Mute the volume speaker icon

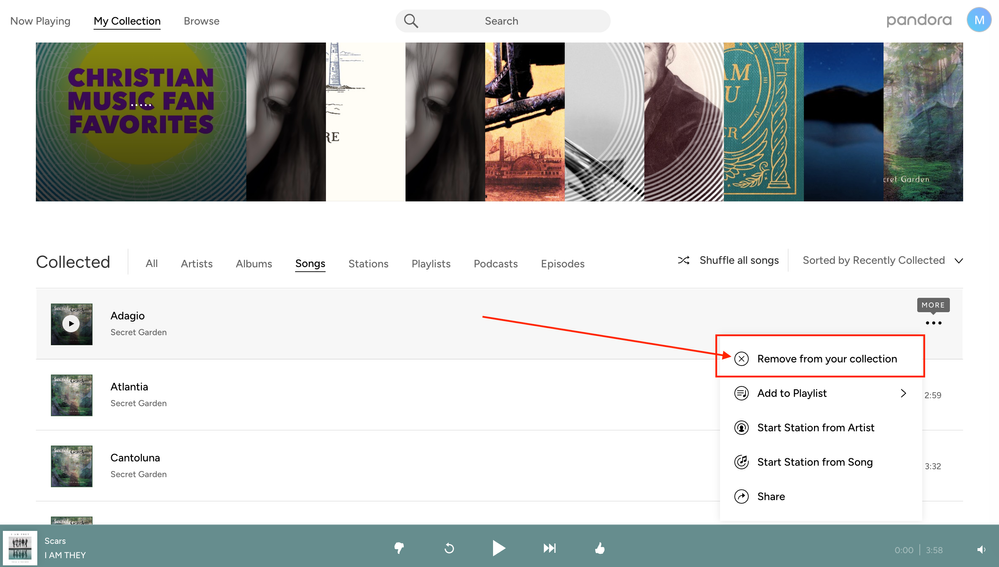[981, 550]
